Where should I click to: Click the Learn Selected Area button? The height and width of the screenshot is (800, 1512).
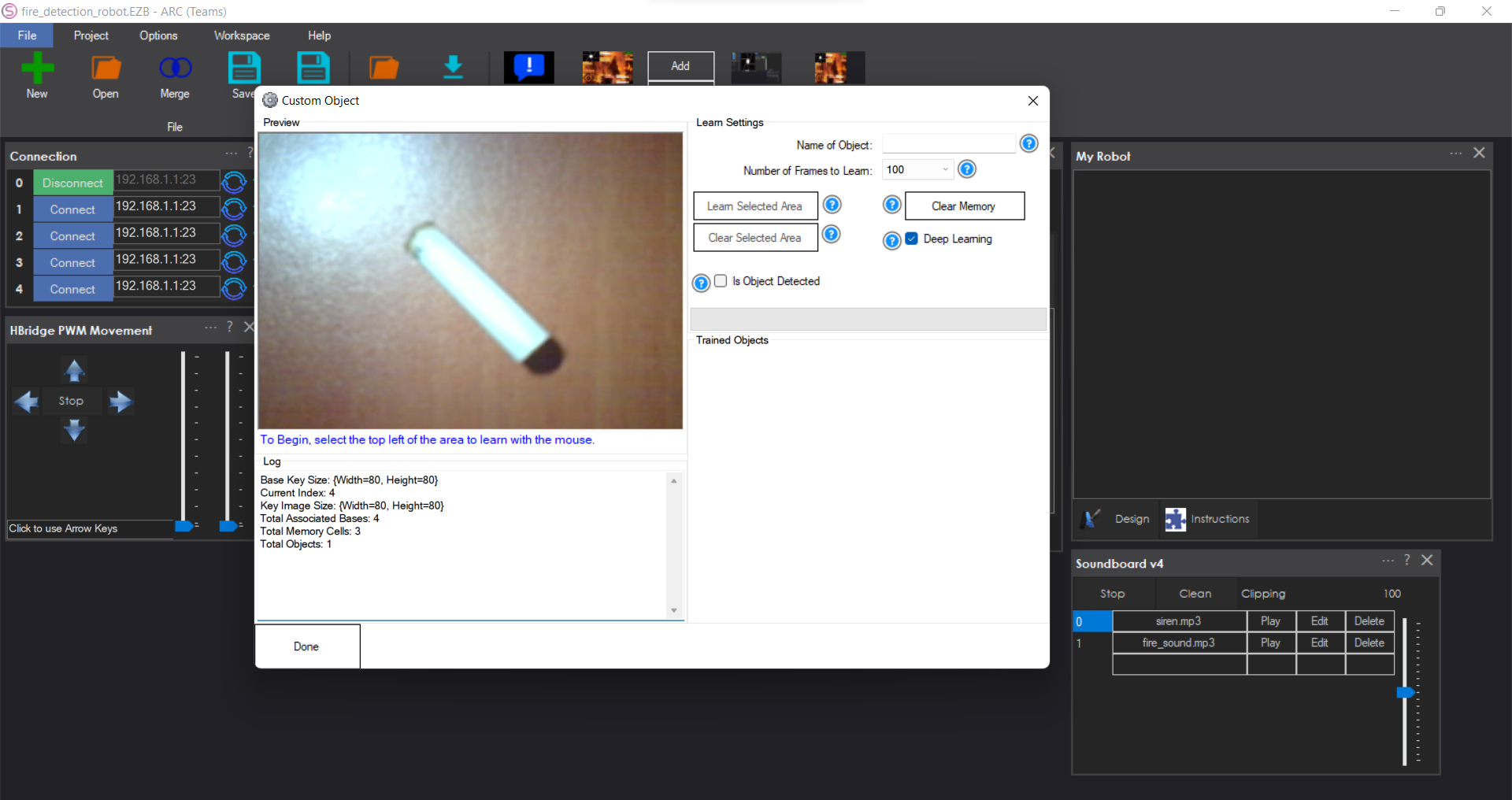point(755,206)
